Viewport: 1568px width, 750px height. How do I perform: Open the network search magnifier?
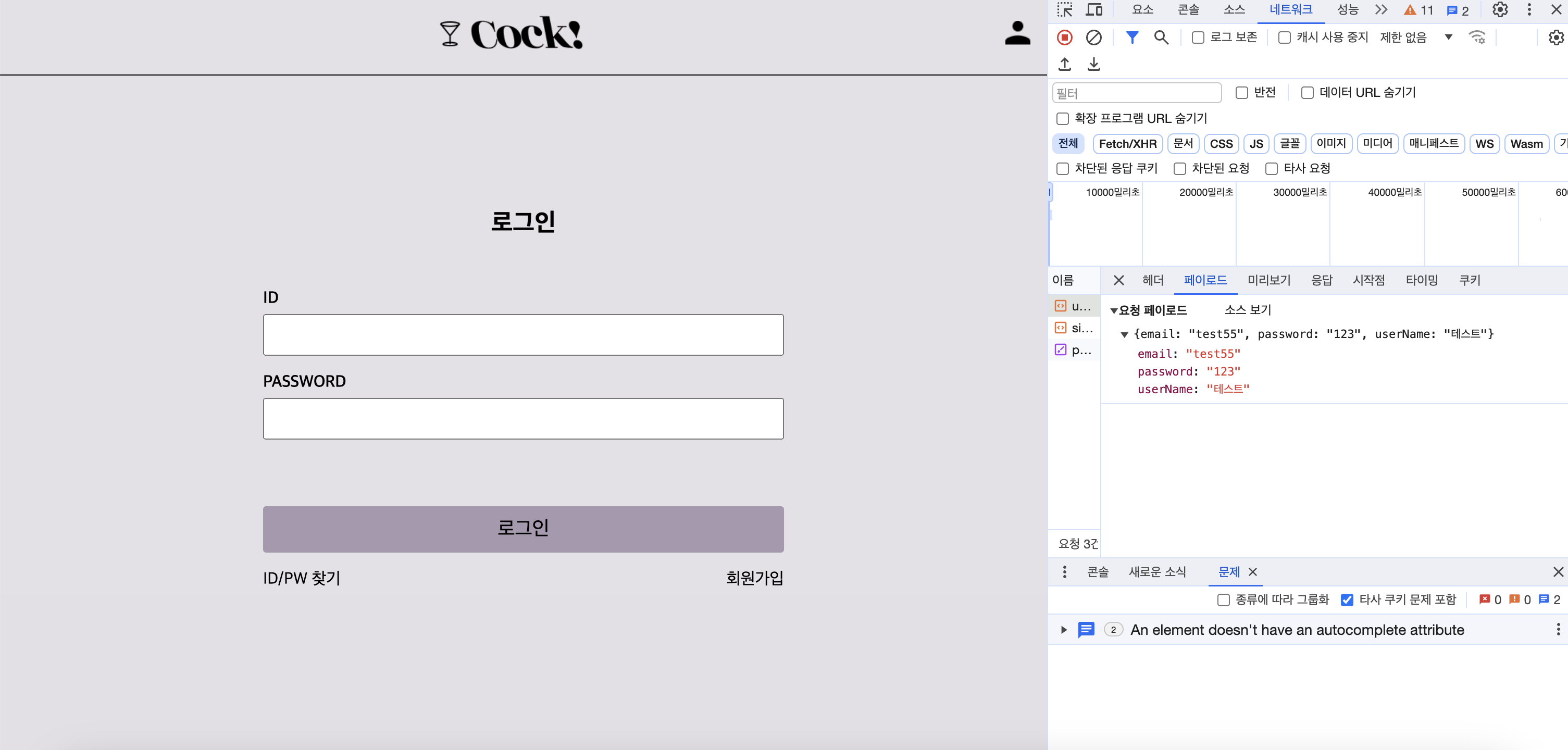(x=1161, y=37)
